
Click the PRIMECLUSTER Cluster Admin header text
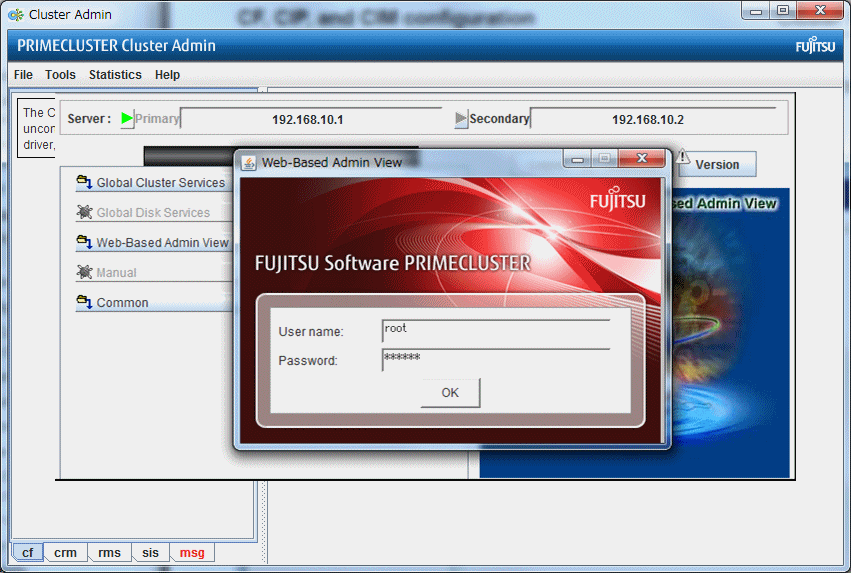116,46
